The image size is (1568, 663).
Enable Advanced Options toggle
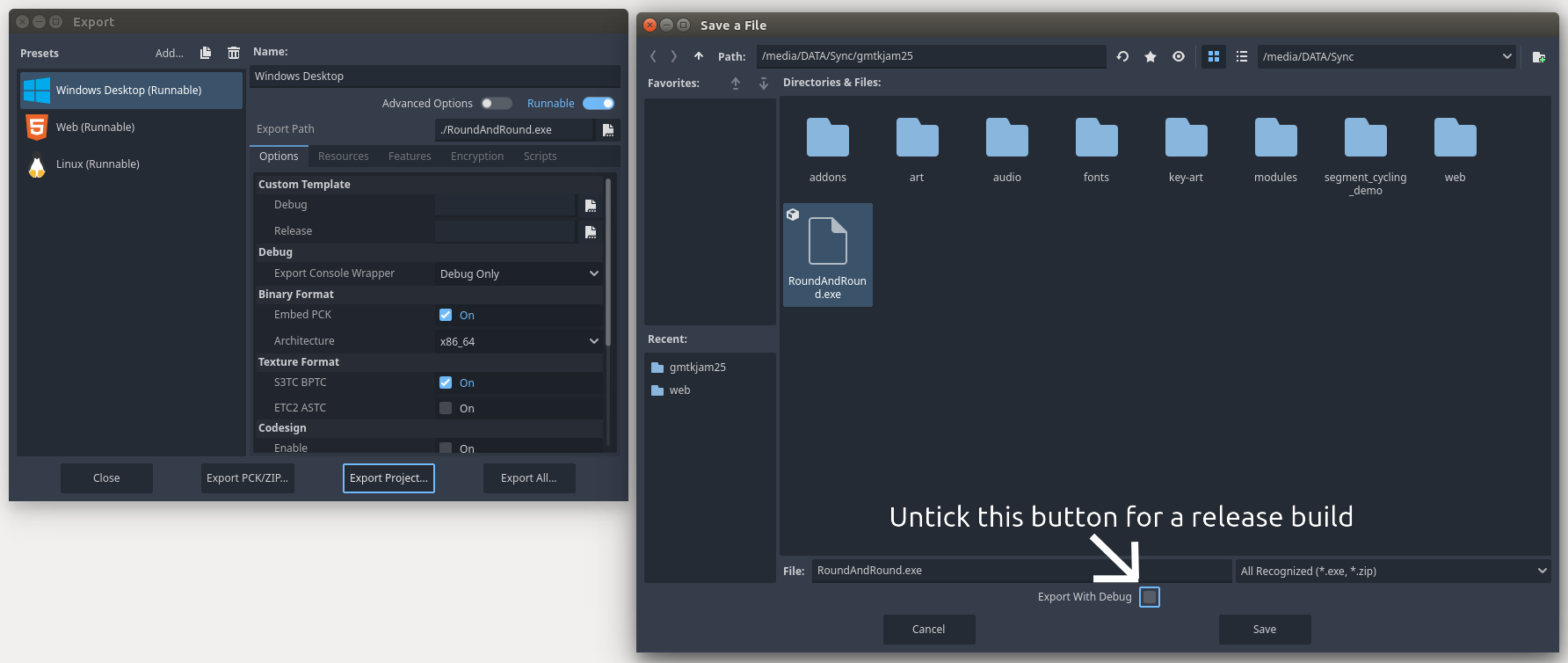tap(496, 104)
